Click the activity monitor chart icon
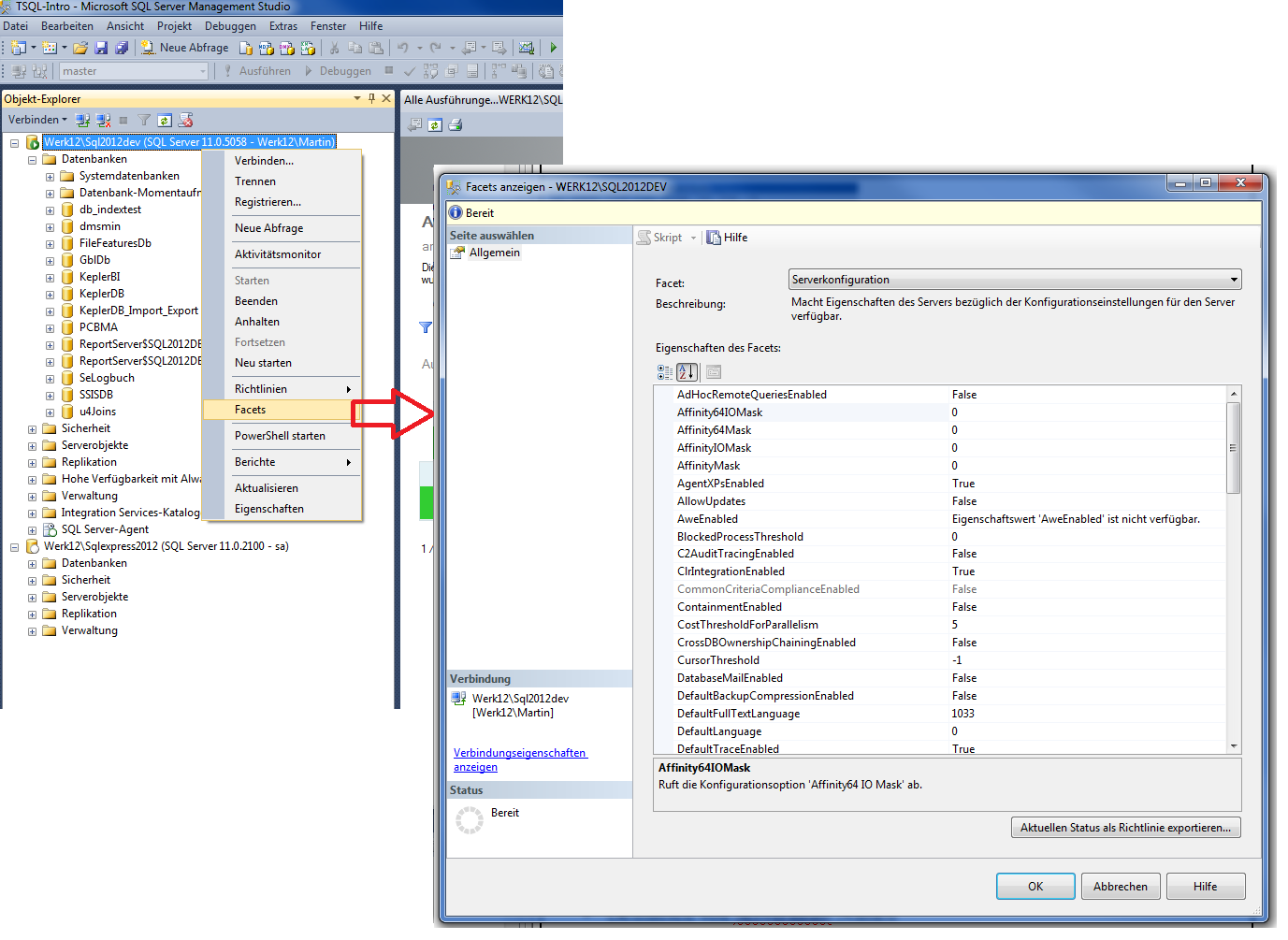The height and width of the screenshot is (940, 1288). [x=527, y=48]
